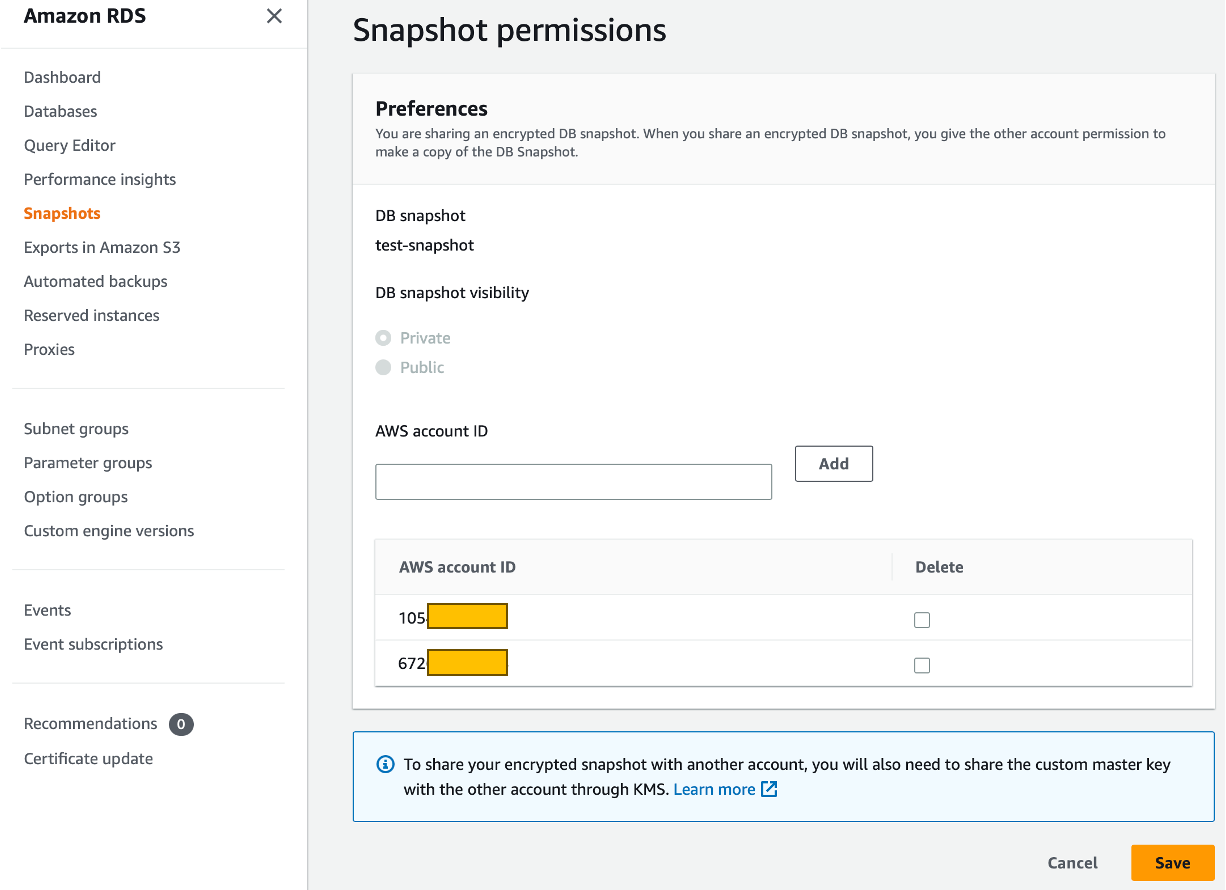The width and height of the screenshot is (1226, 890).
Task: Go to Automated backups
Action: coord(96,281)
